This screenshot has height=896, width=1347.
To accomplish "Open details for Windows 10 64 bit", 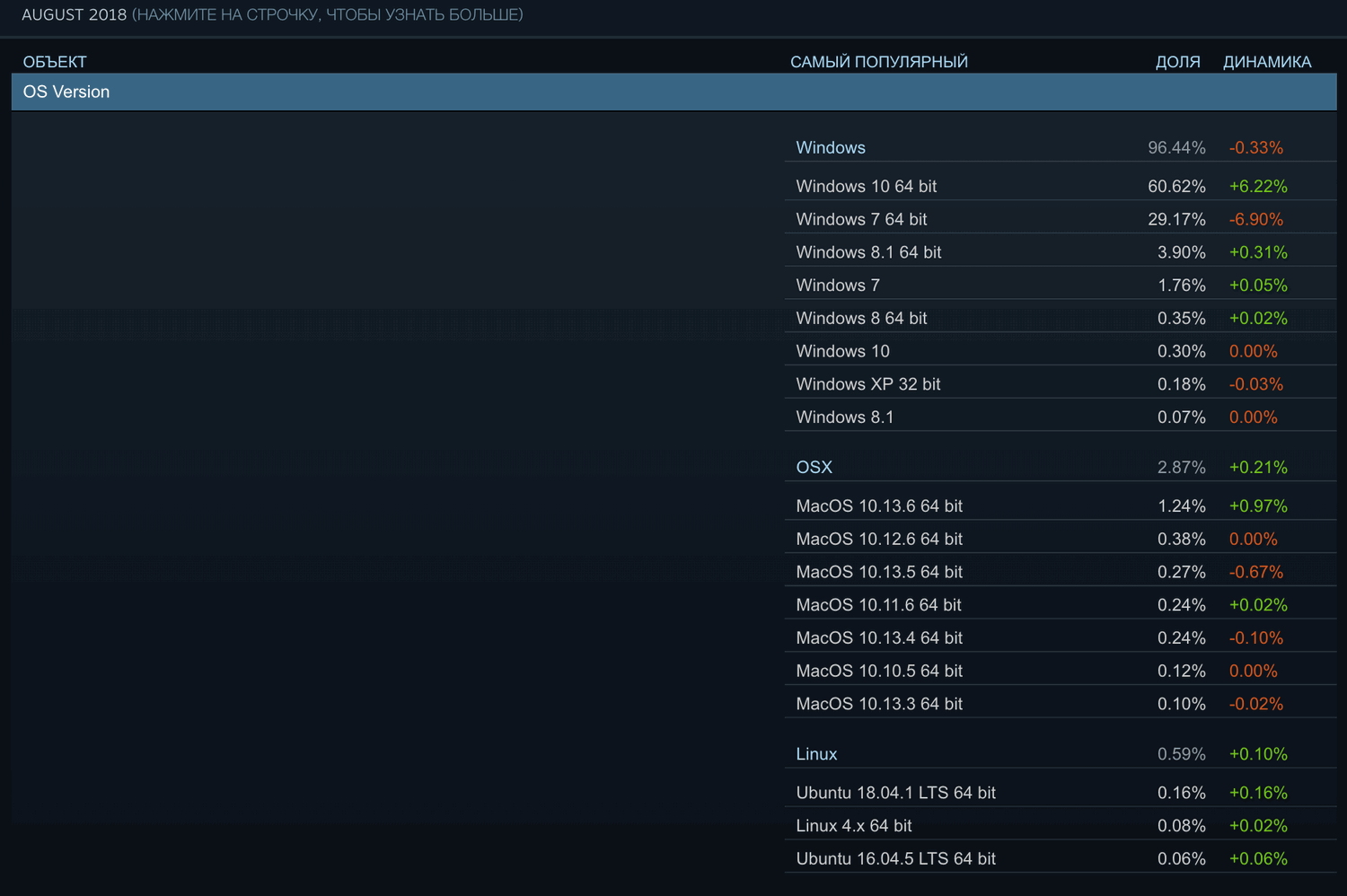I will click(x=866, y=186).
